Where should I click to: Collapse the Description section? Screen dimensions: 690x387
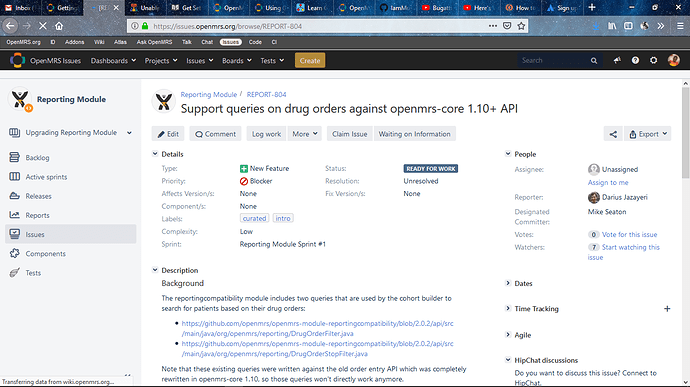(155, 270)
